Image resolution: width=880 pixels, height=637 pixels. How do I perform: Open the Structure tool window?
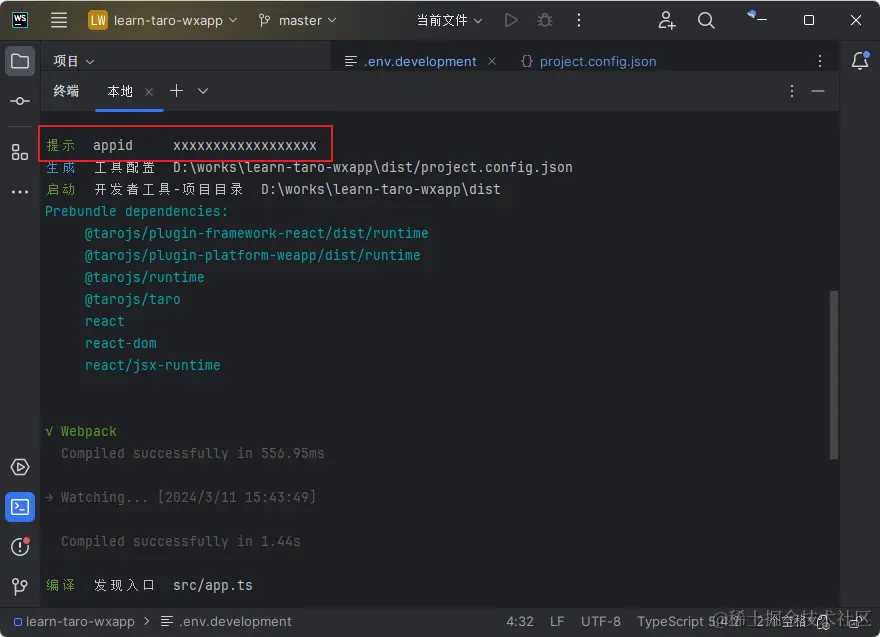[20, 152]
